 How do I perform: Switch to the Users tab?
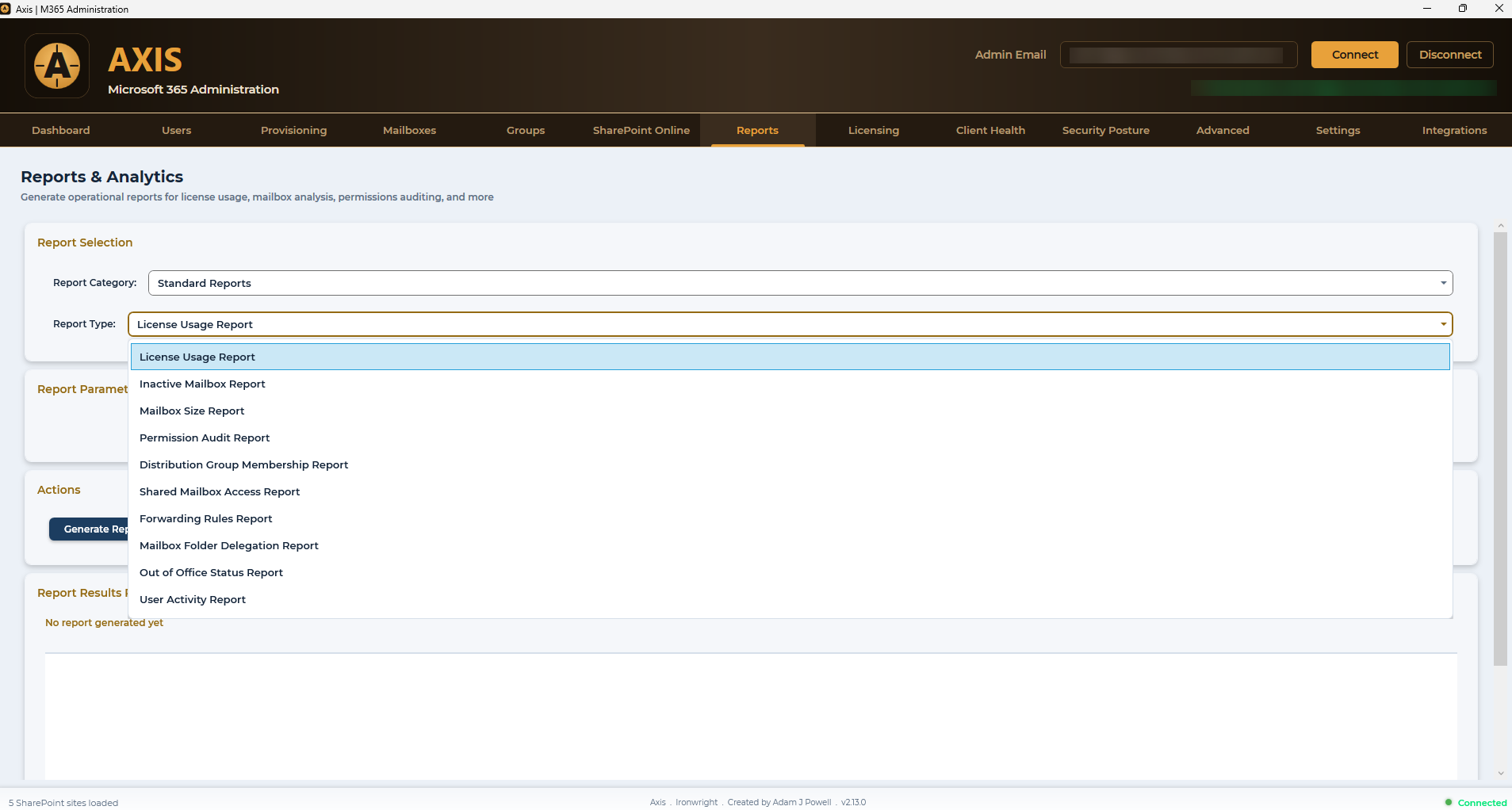pos(177,130)
